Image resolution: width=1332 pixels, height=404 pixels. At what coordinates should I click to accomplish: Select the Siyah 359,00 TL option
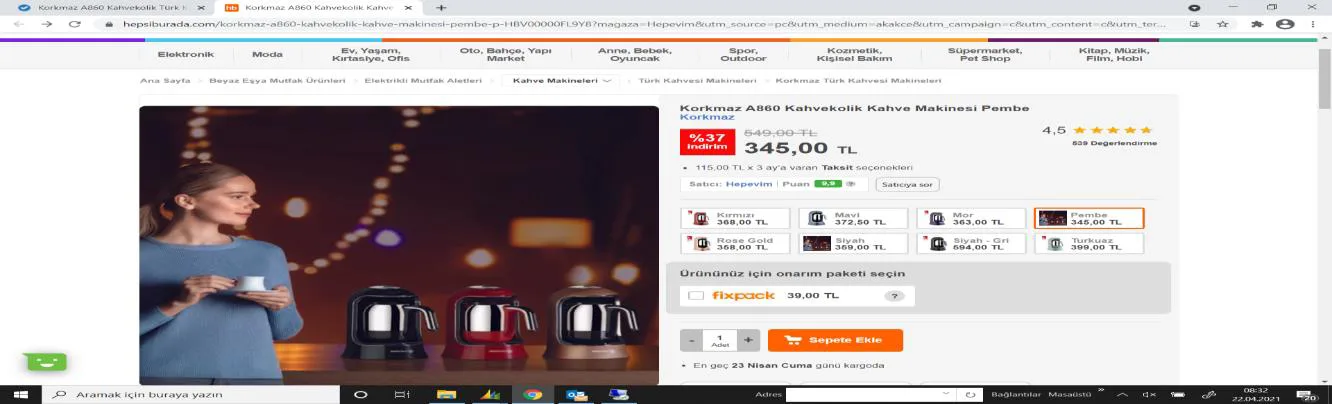point(853,243)
